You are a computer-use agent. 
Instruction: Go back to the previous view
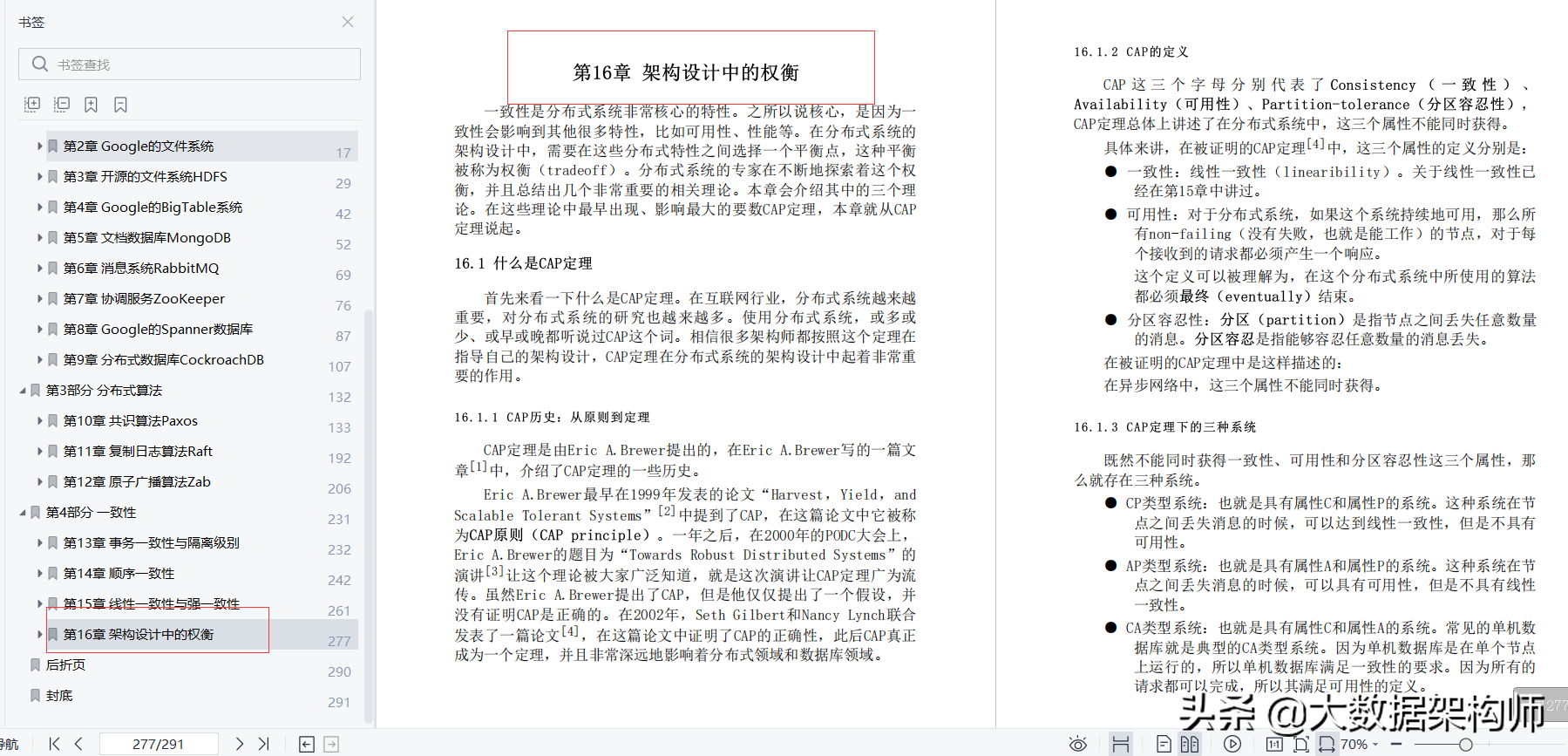coord(307,744)
